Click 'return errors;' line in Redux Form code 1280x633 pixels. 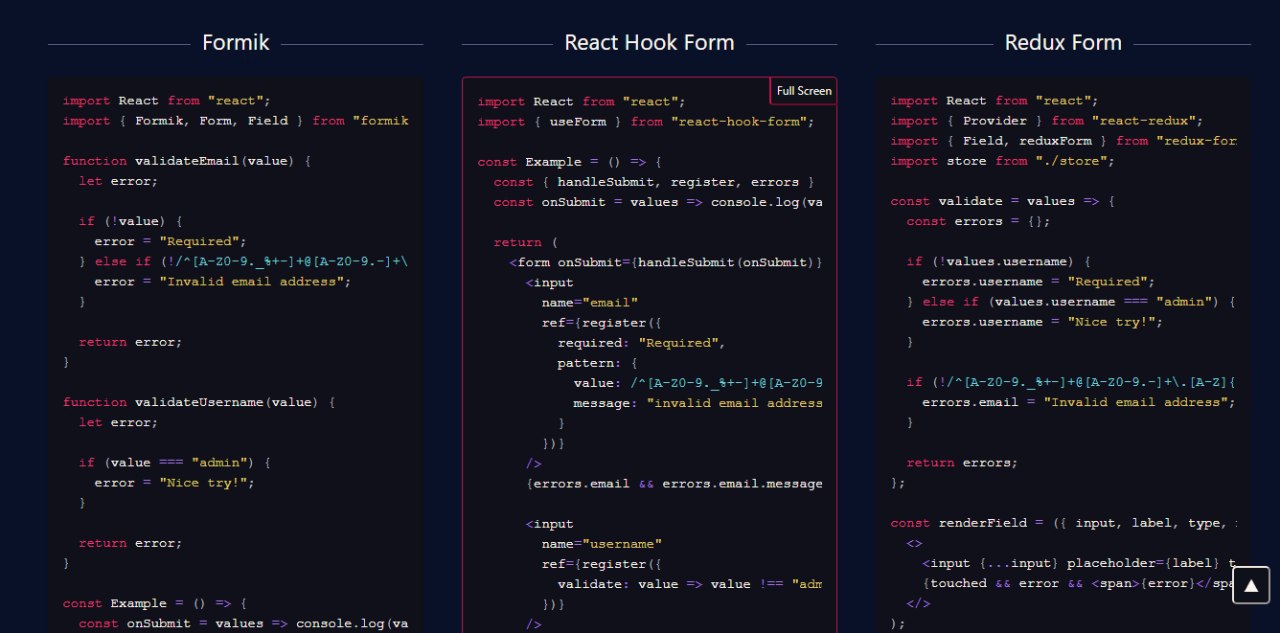click(x=963, y=463)
